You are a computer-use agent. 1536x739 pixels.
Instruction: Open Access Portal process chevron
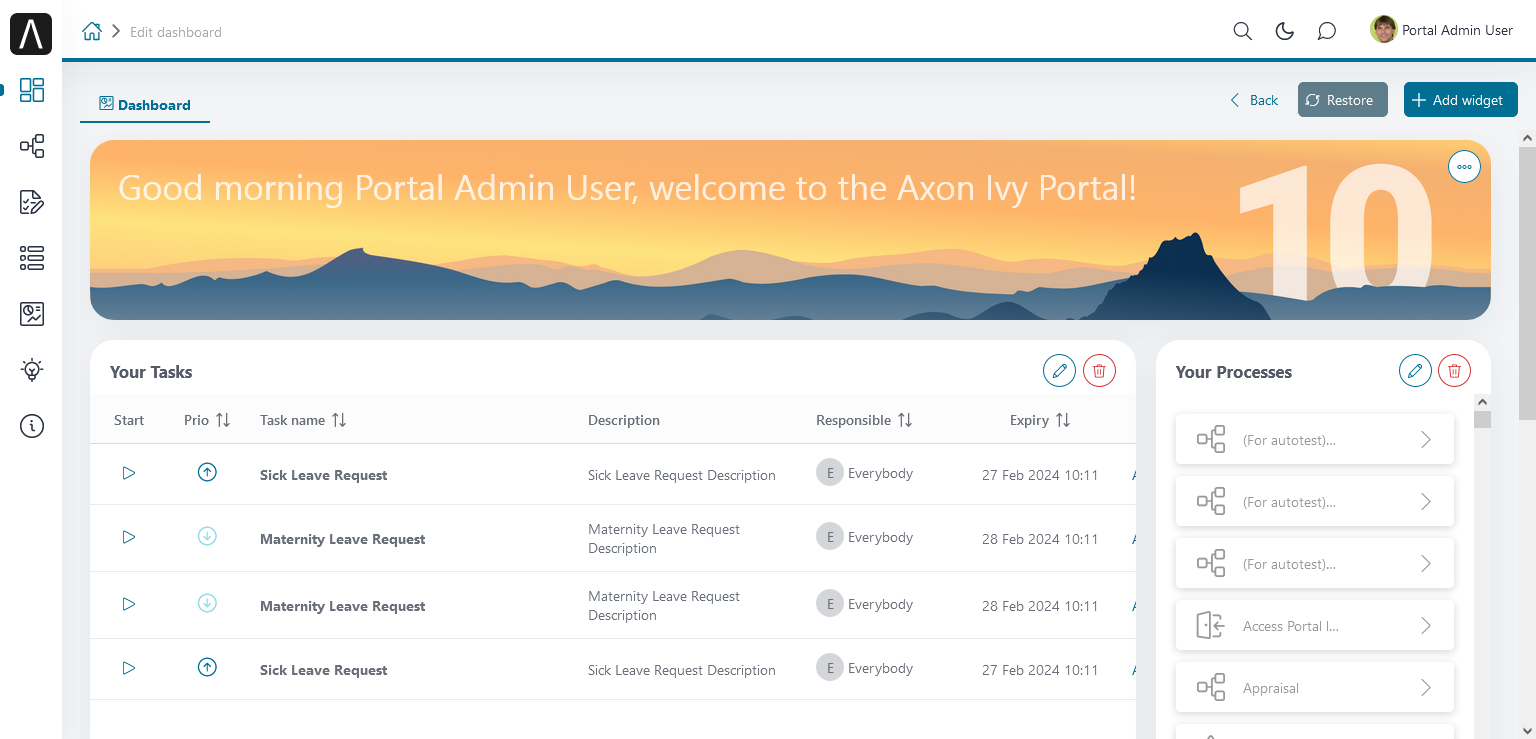(x=1426, y=626)
